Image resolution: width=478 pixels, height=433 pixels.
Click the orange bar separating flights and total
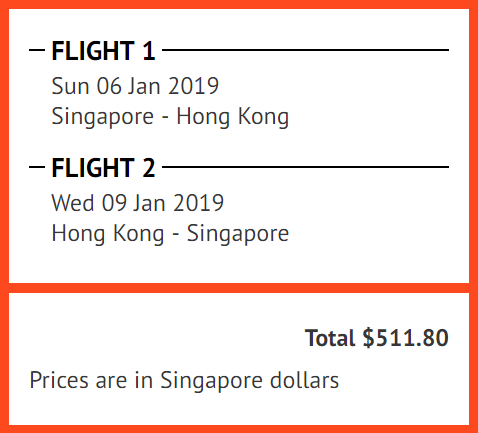click(239, 288)
